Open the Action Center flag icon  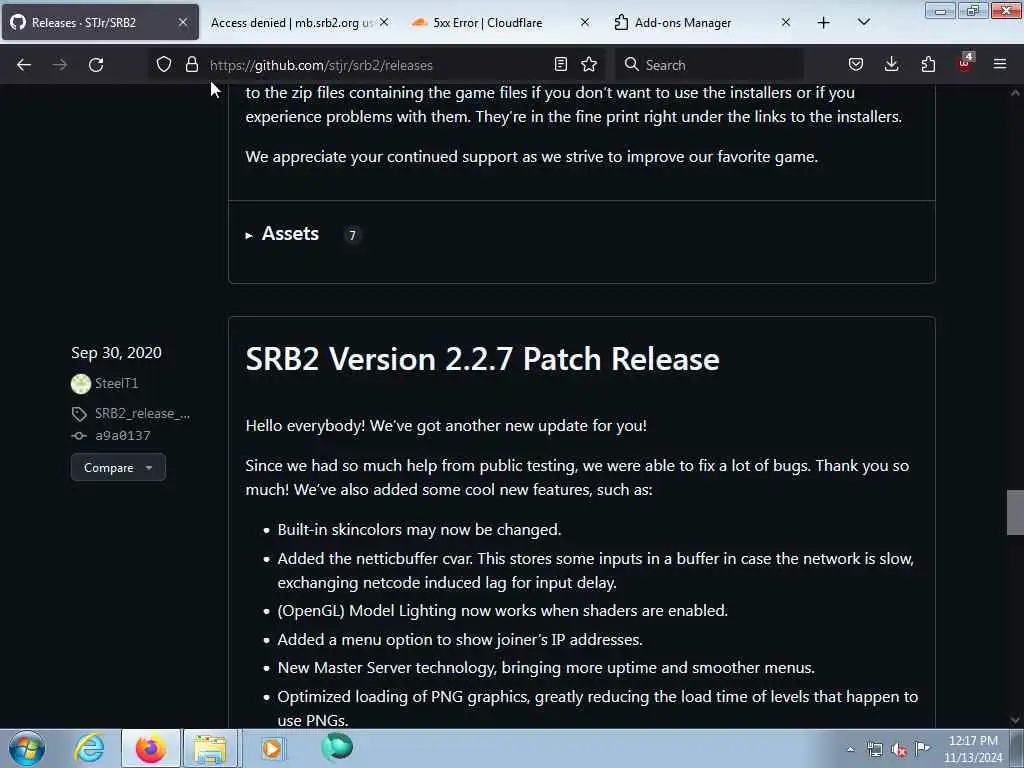[x=923, y=749]
